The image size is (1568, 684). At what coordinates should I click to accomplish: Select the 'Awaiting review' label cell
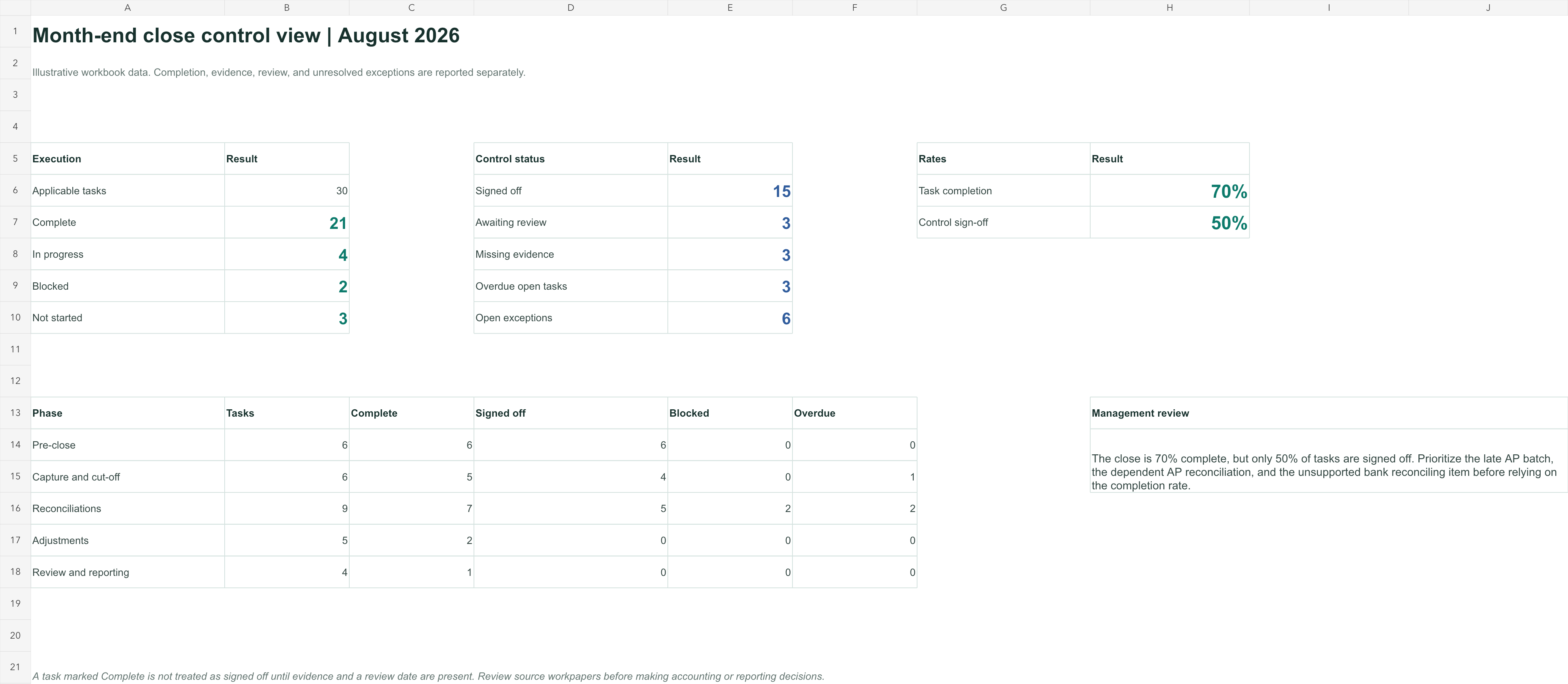(x=571, y=222)
